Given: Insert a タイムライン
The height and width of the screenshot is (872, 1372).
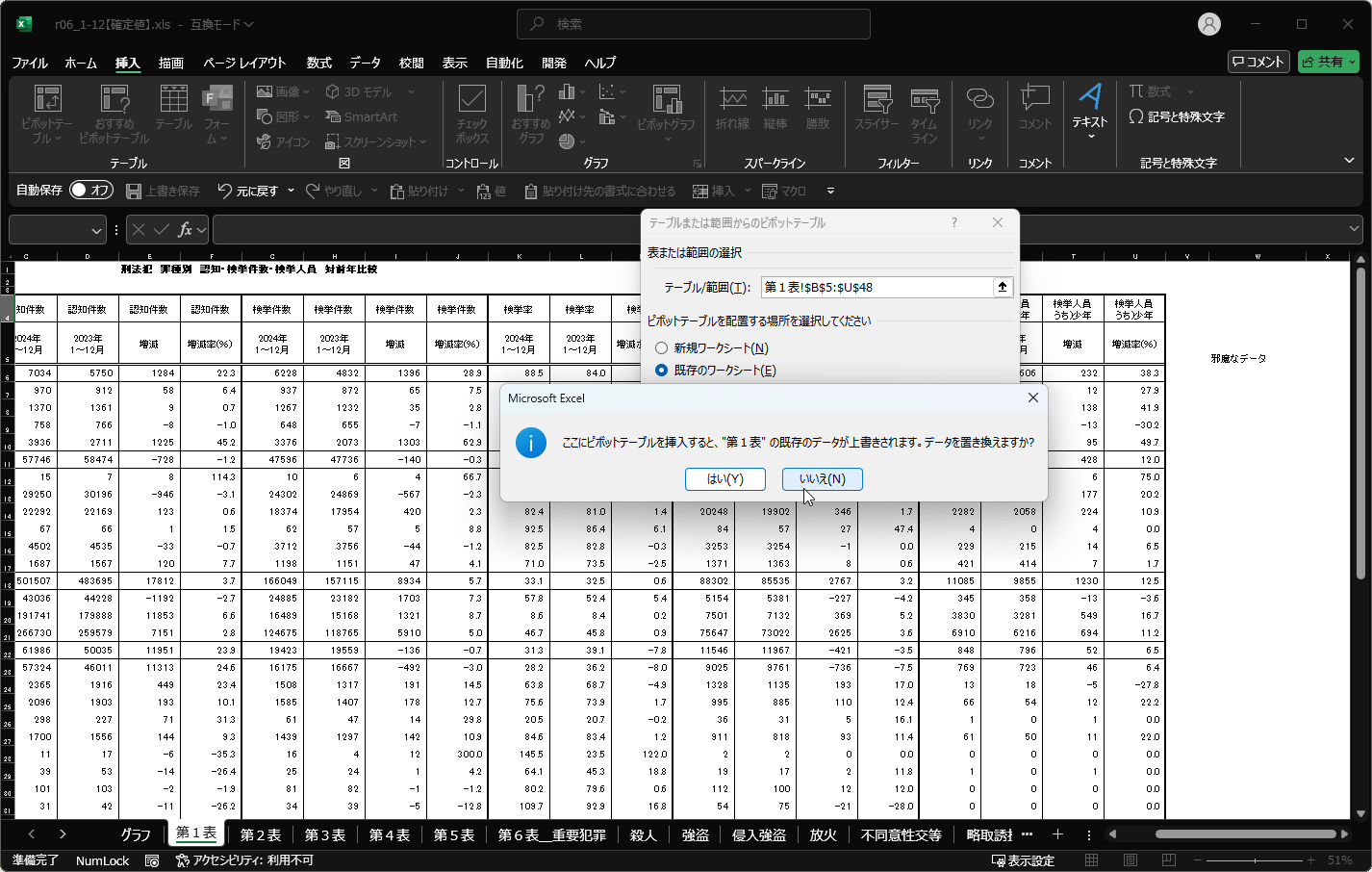Looking at the screenshot, I should [x=923, y=115].
